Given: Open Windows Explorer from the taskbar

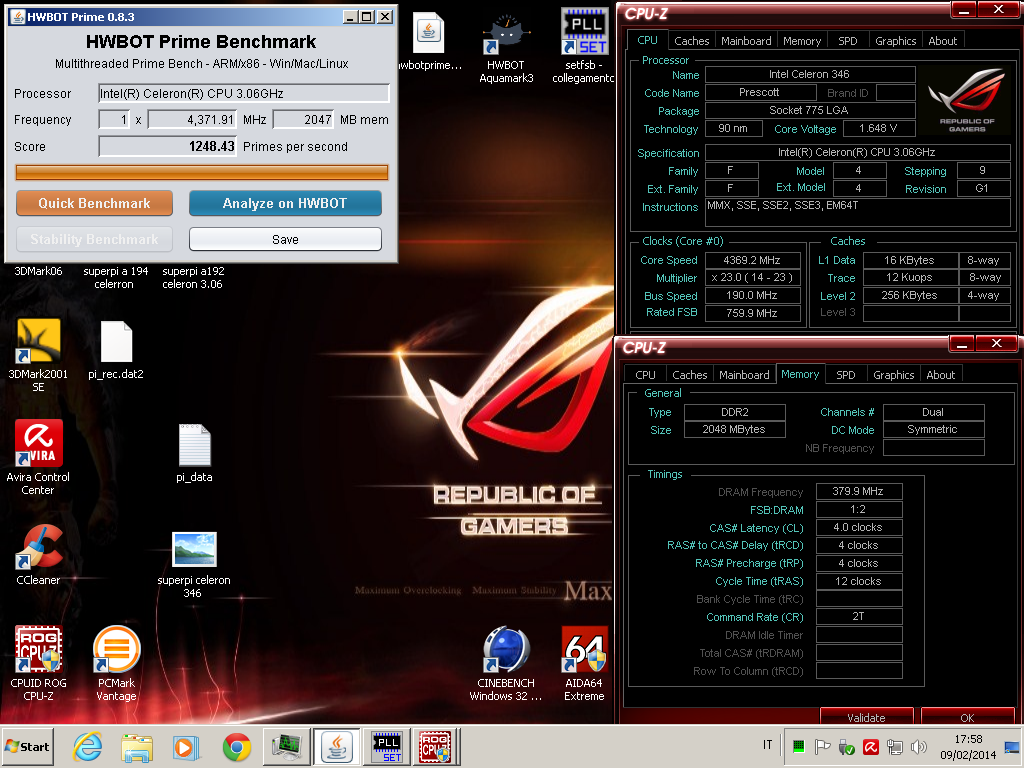Looking at the screenshot, I should (136, 746).
